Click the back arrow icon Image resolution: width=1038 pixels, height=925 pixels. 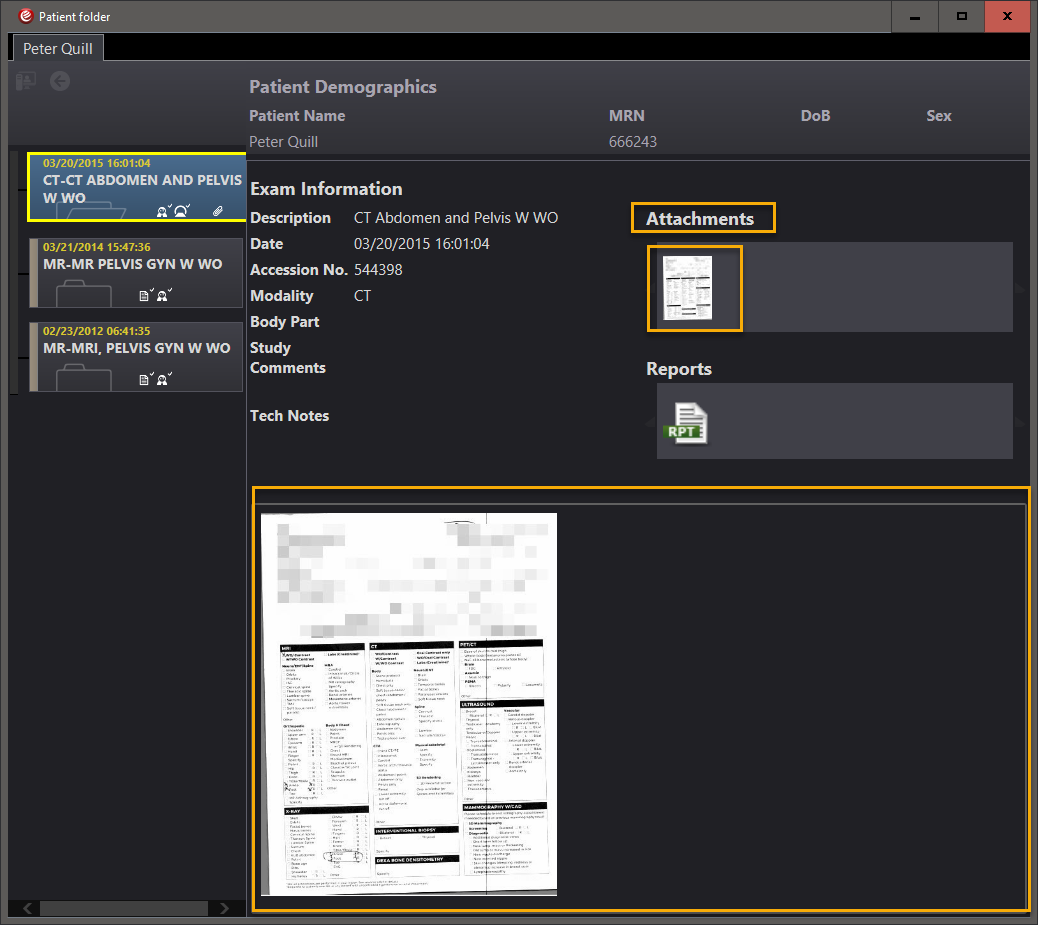(x=60, y=81)
